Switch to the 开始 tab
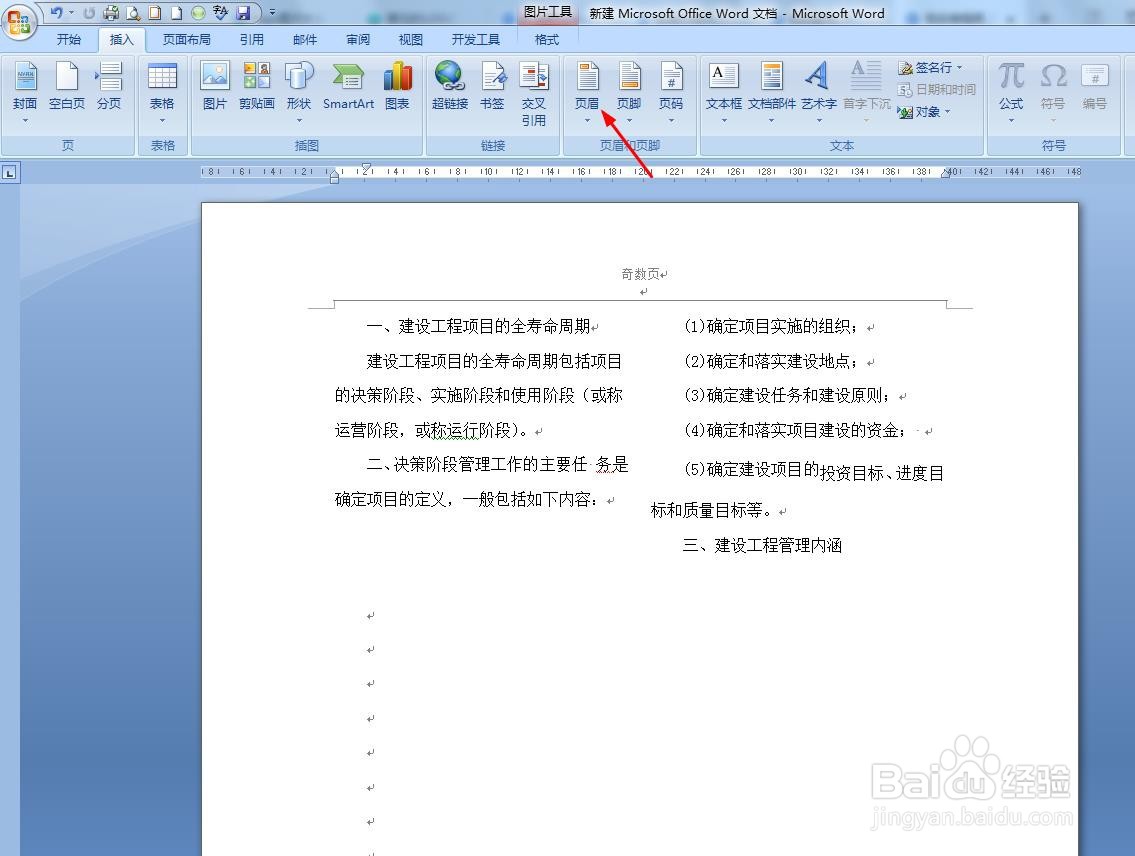 click(69, 40)
